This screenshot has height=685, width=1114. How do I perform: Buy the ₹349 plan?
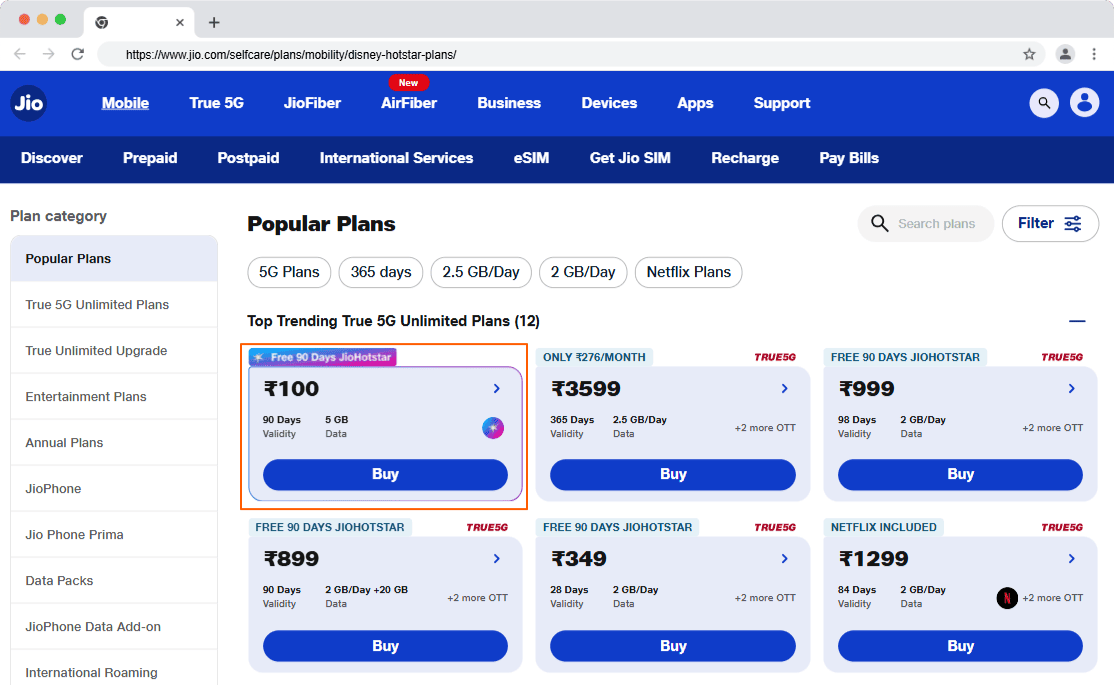(x=673, y=646)
